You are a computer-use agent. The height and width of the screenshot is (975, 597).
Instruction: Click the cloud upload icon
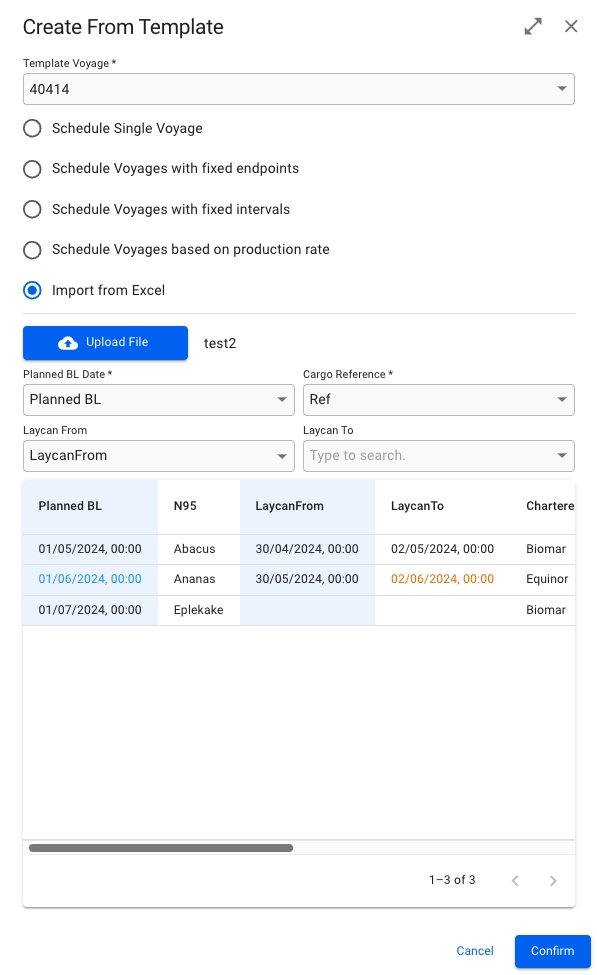pos(68,343)
